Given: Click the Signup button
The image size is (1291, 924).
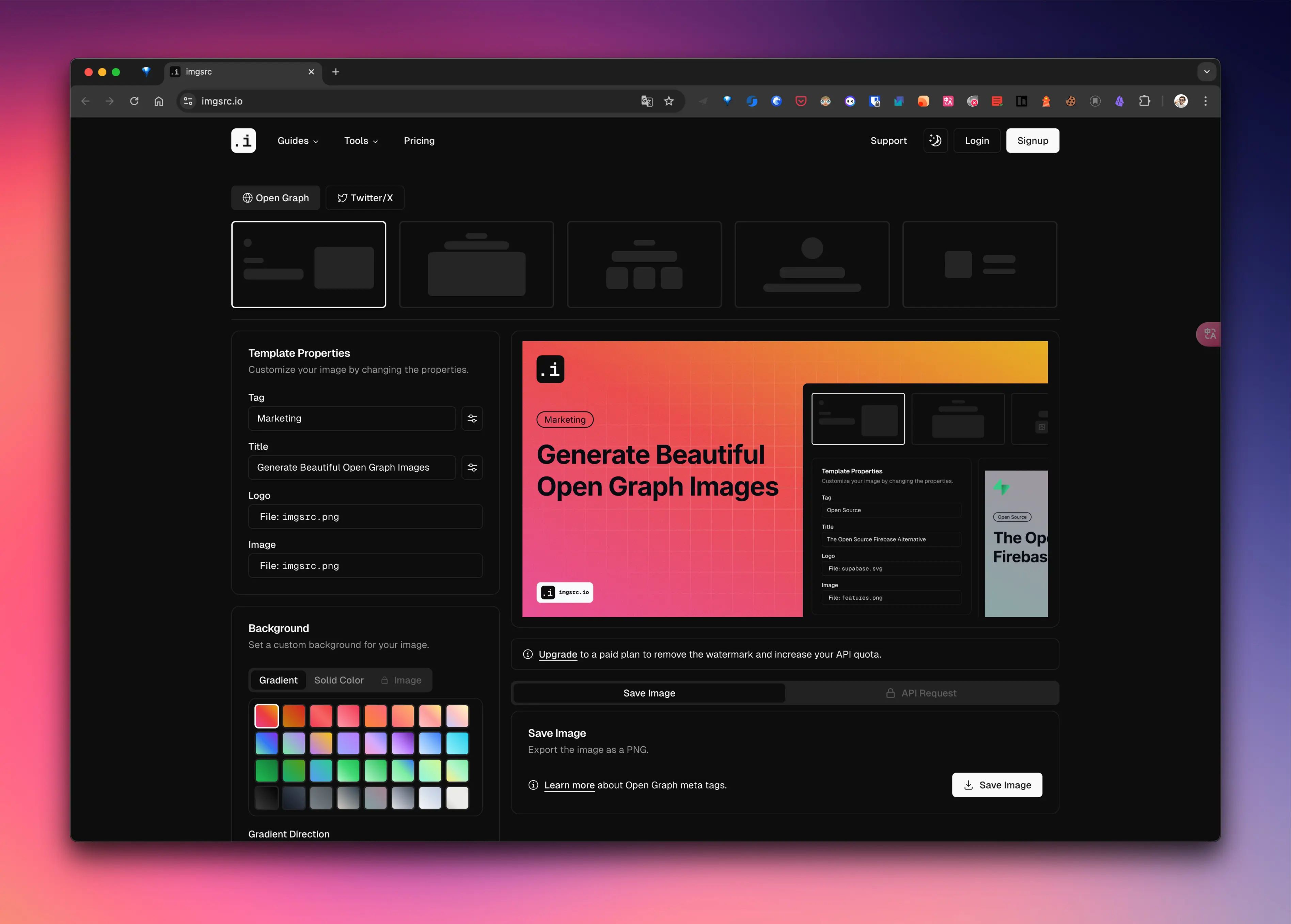Looking at the screenshot, I should tap(1032, 141).
